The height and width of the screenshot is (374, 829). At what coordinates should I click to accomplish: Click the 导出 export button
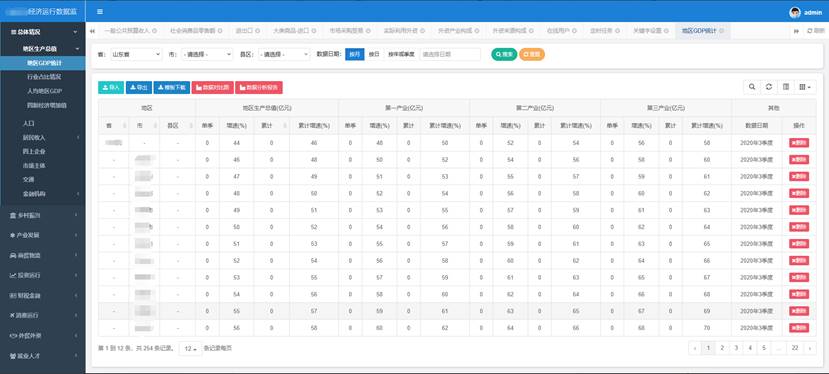pos(139,88)
